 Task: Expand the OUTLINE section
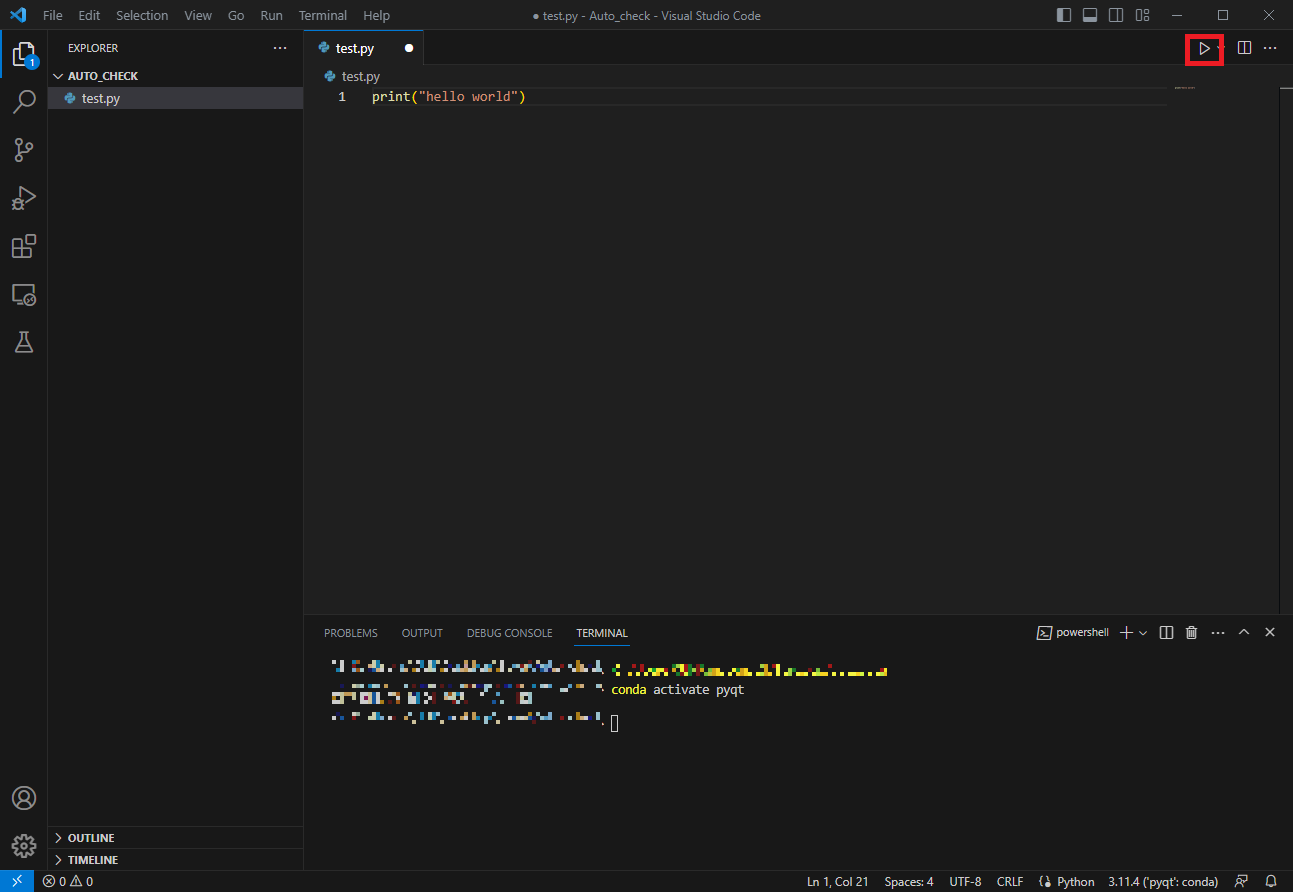point(175,838)
